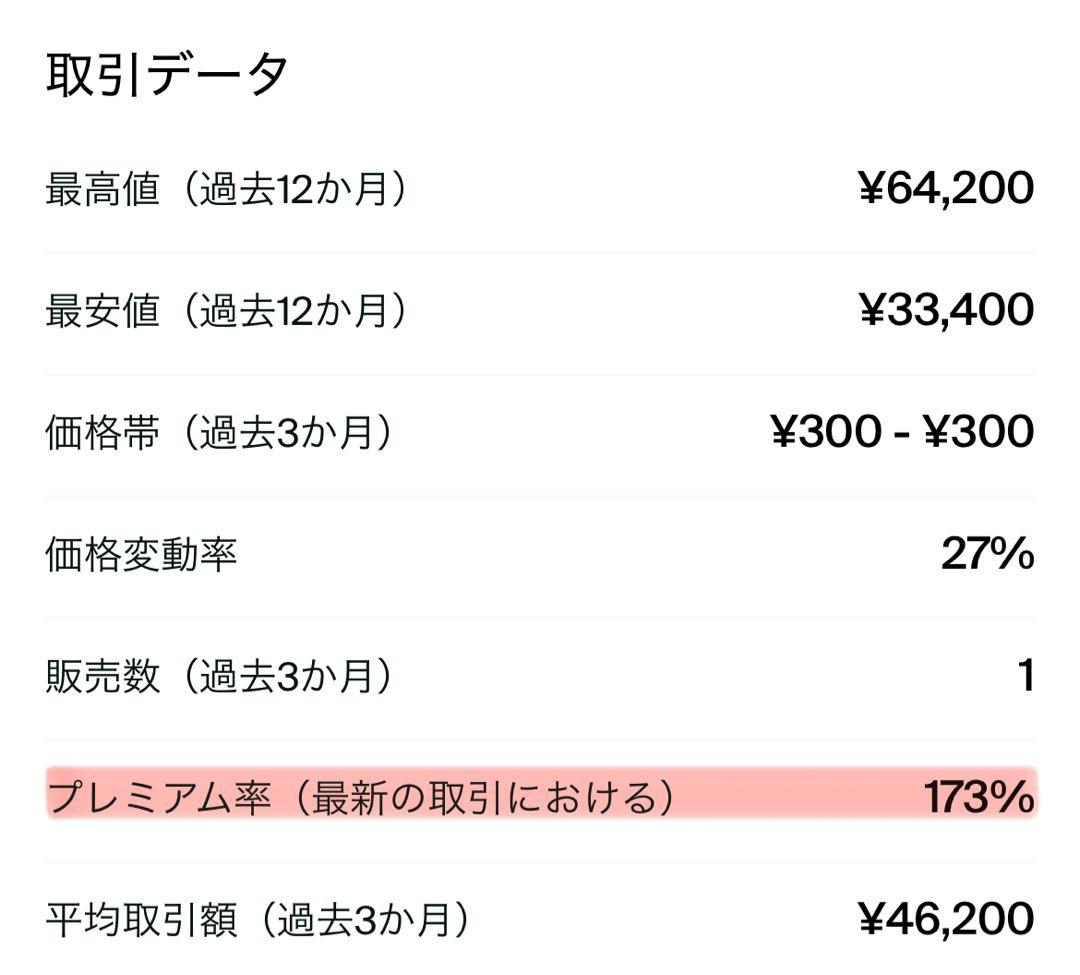Click the ¥300 - ¥300 price range value

[x=903, y=432]
